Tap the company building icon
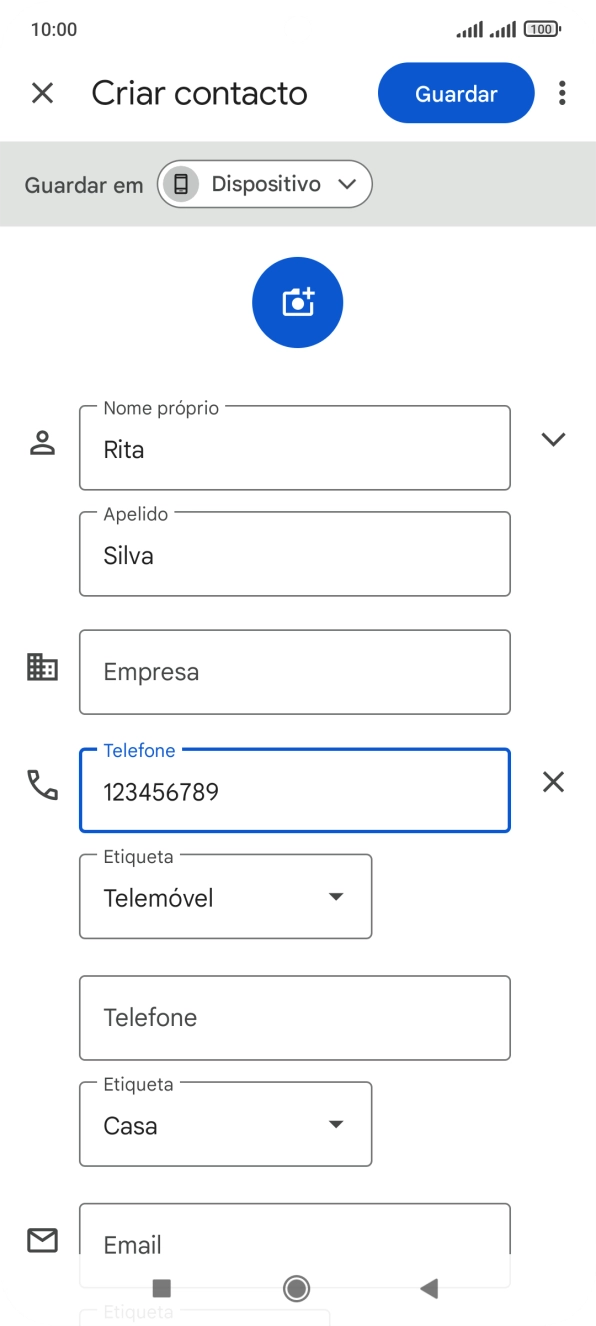The width and height of the screenshot is (596, 1326). [x=42, y=667]
